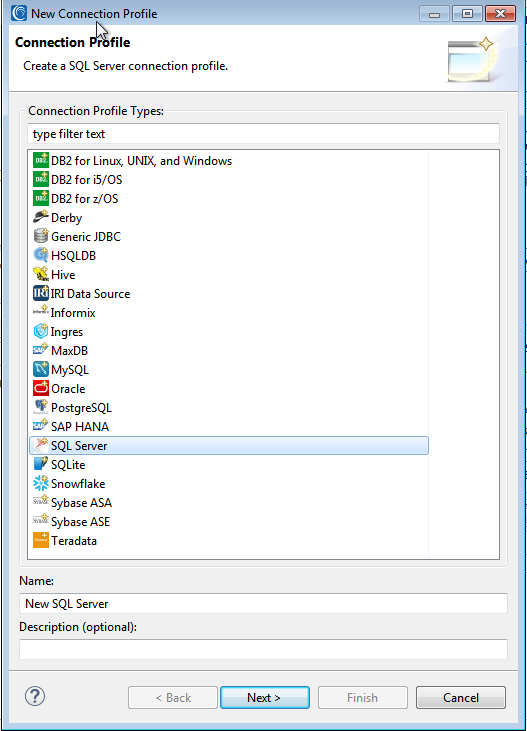Choose the Oracle database icon
The image size is (527, 731).
coord(41,388)
